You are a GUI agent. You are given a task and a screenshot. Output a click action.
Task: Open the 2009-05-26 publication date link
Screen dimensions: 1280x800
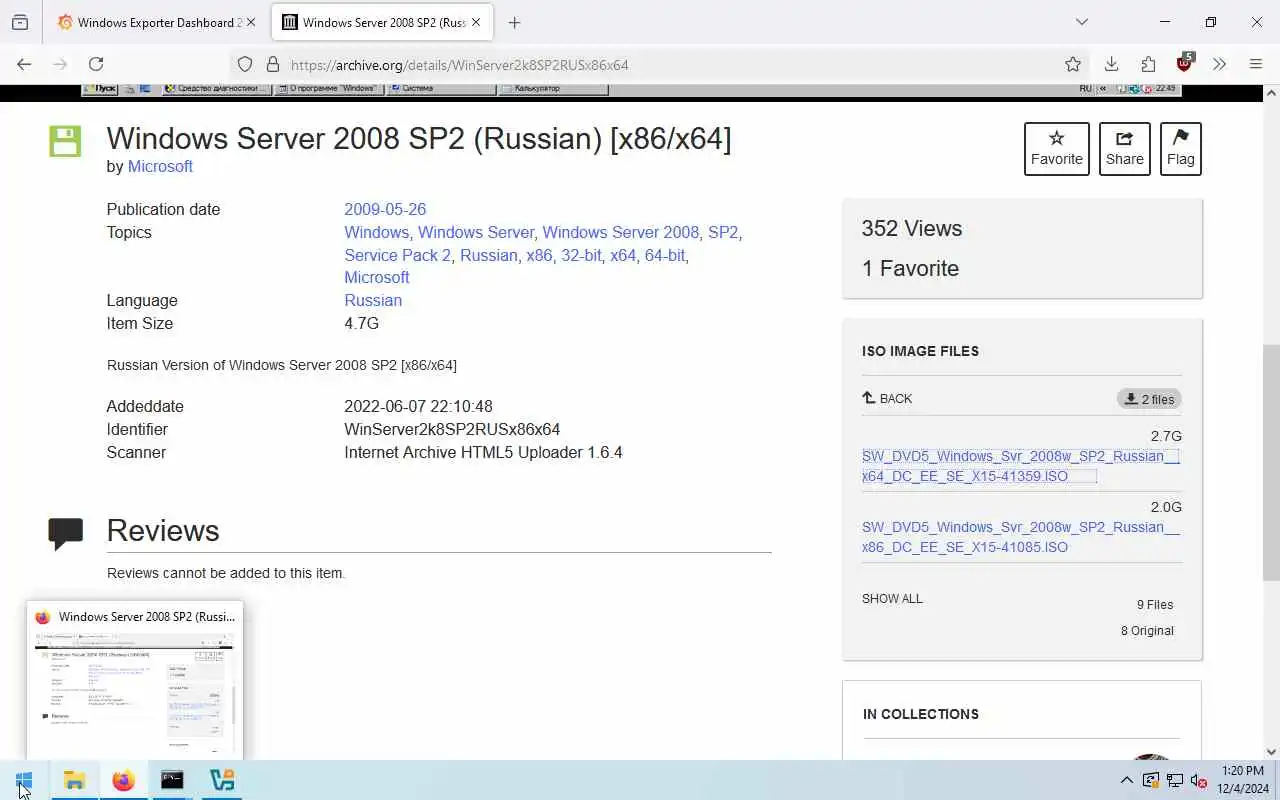pyautogui.click(x=385, y=209)
